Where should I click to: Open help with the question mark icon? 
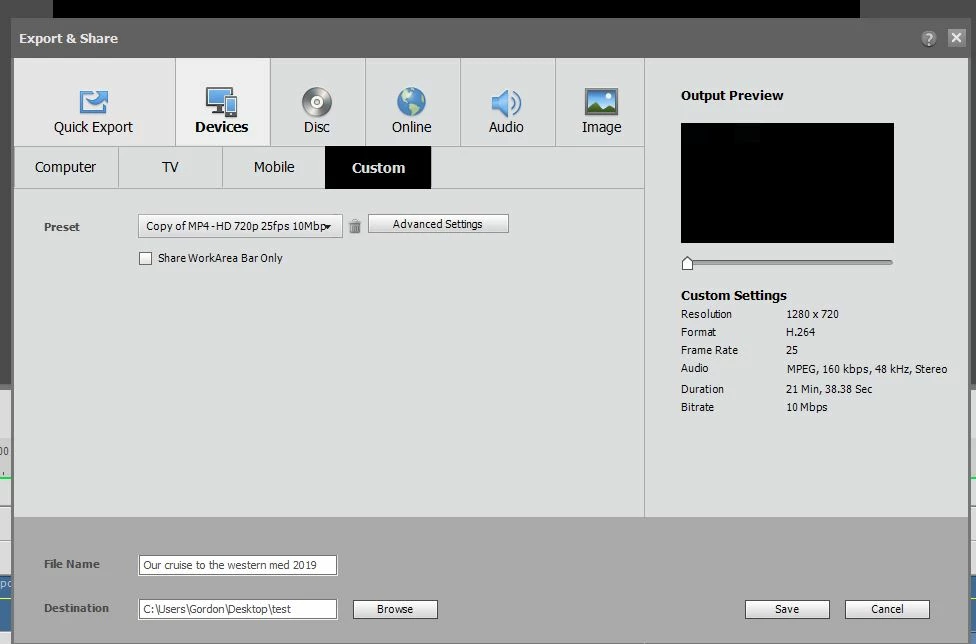[928, 39]
